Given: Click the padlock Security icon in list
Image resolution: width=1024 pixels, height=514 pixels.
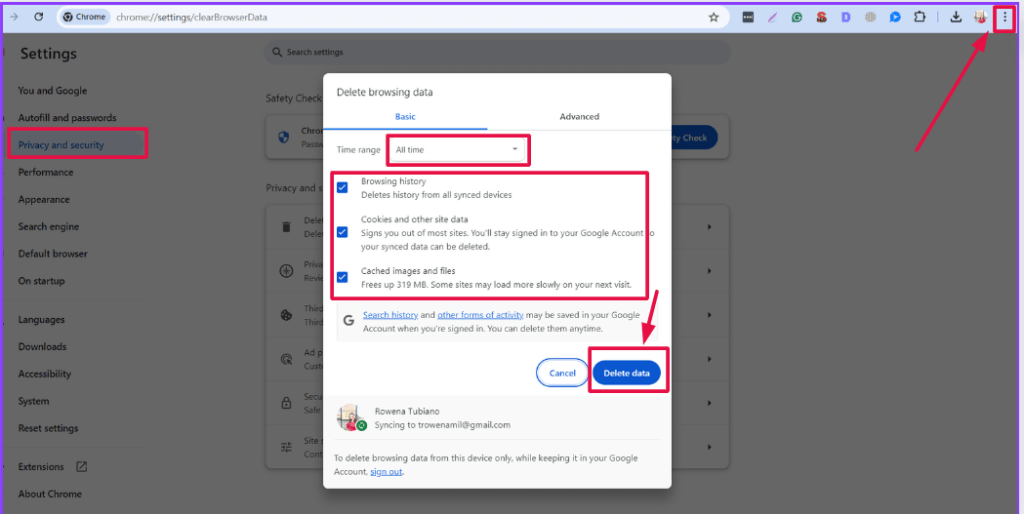Looking at the screenshot, I should 286,403.
